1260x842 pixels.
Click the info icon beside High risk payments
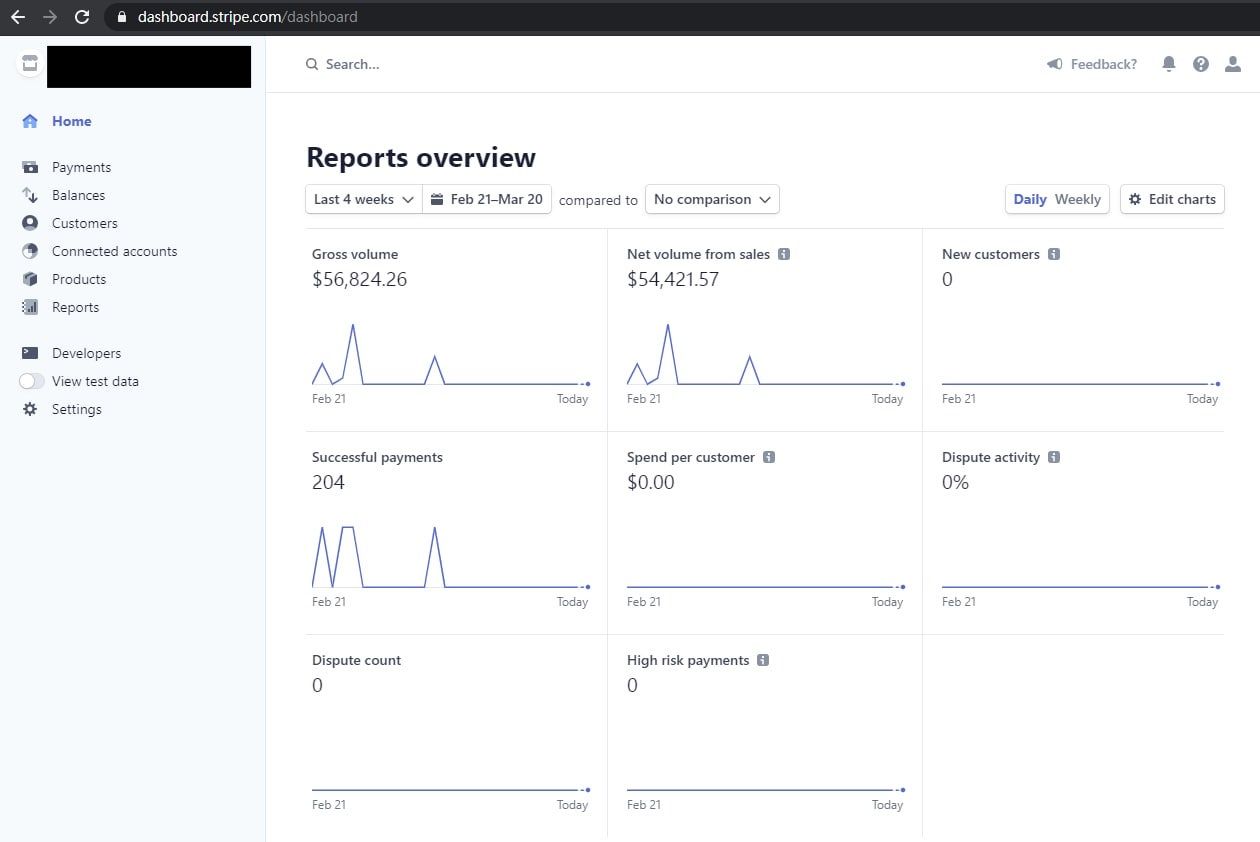click(x=763, y=660)
